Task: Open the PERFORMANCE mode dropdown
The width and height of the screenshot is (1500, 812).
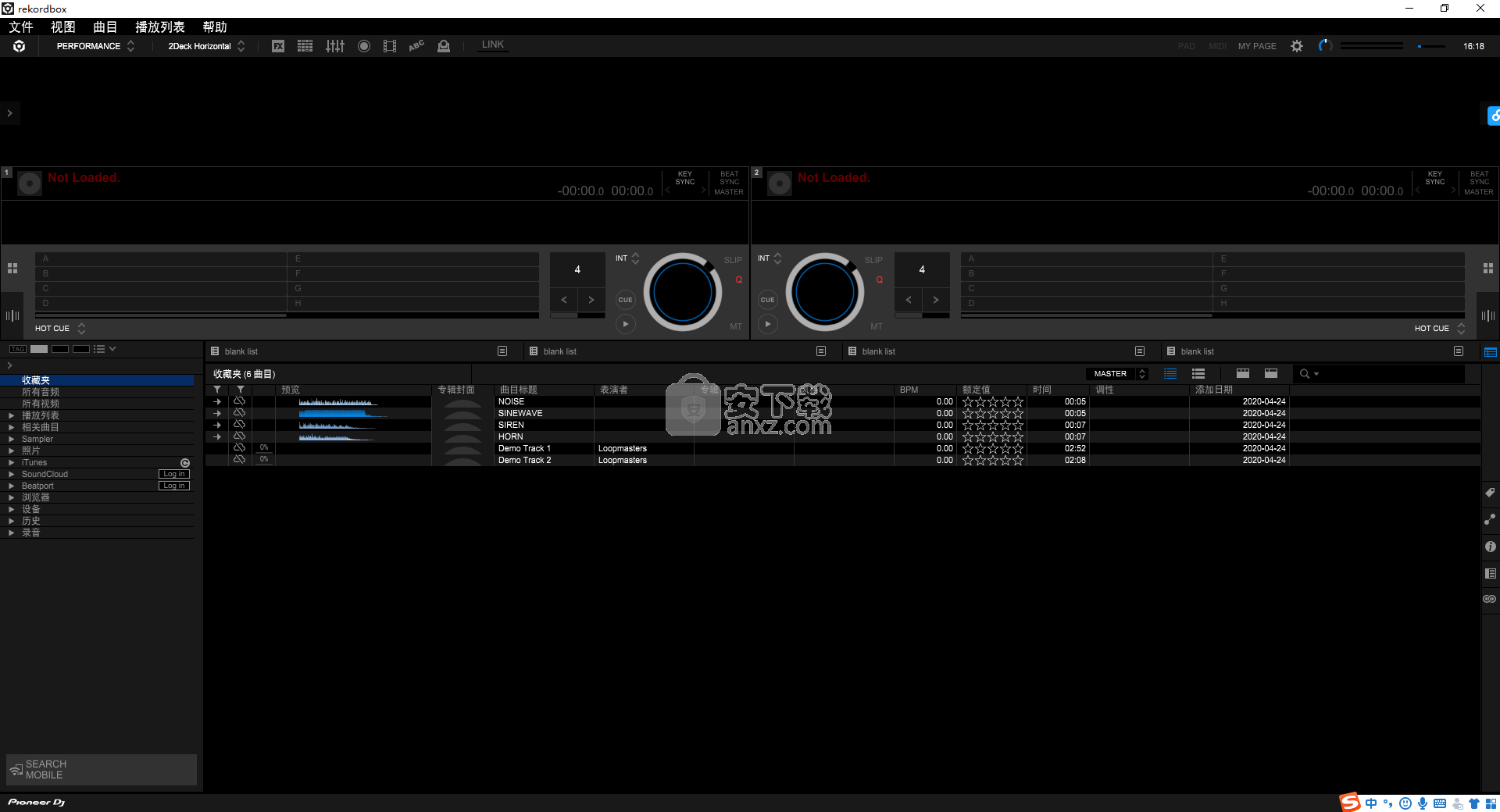Action: coord(95,46)
